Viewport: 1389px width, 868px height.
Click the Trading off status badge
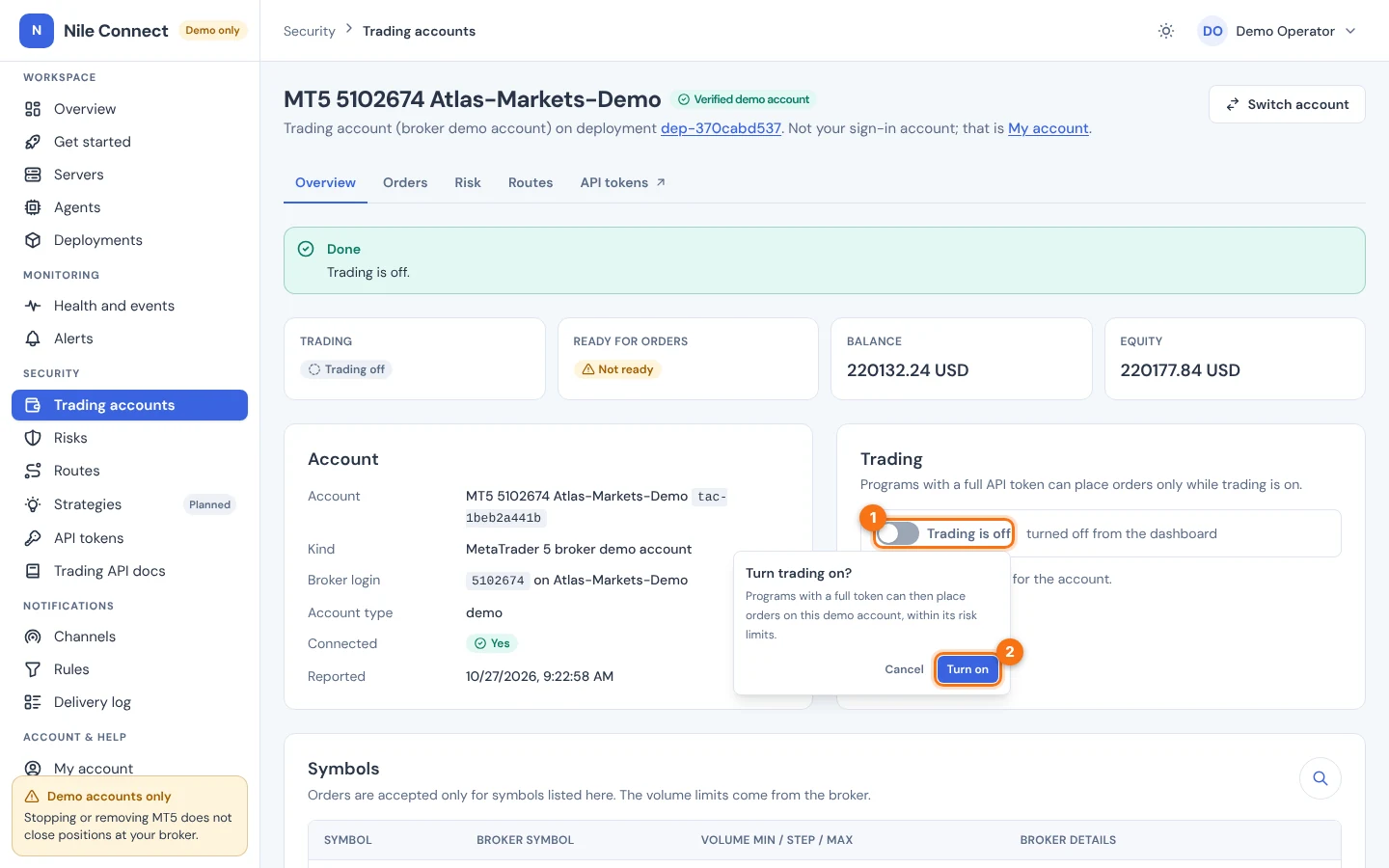coord(346,369)
